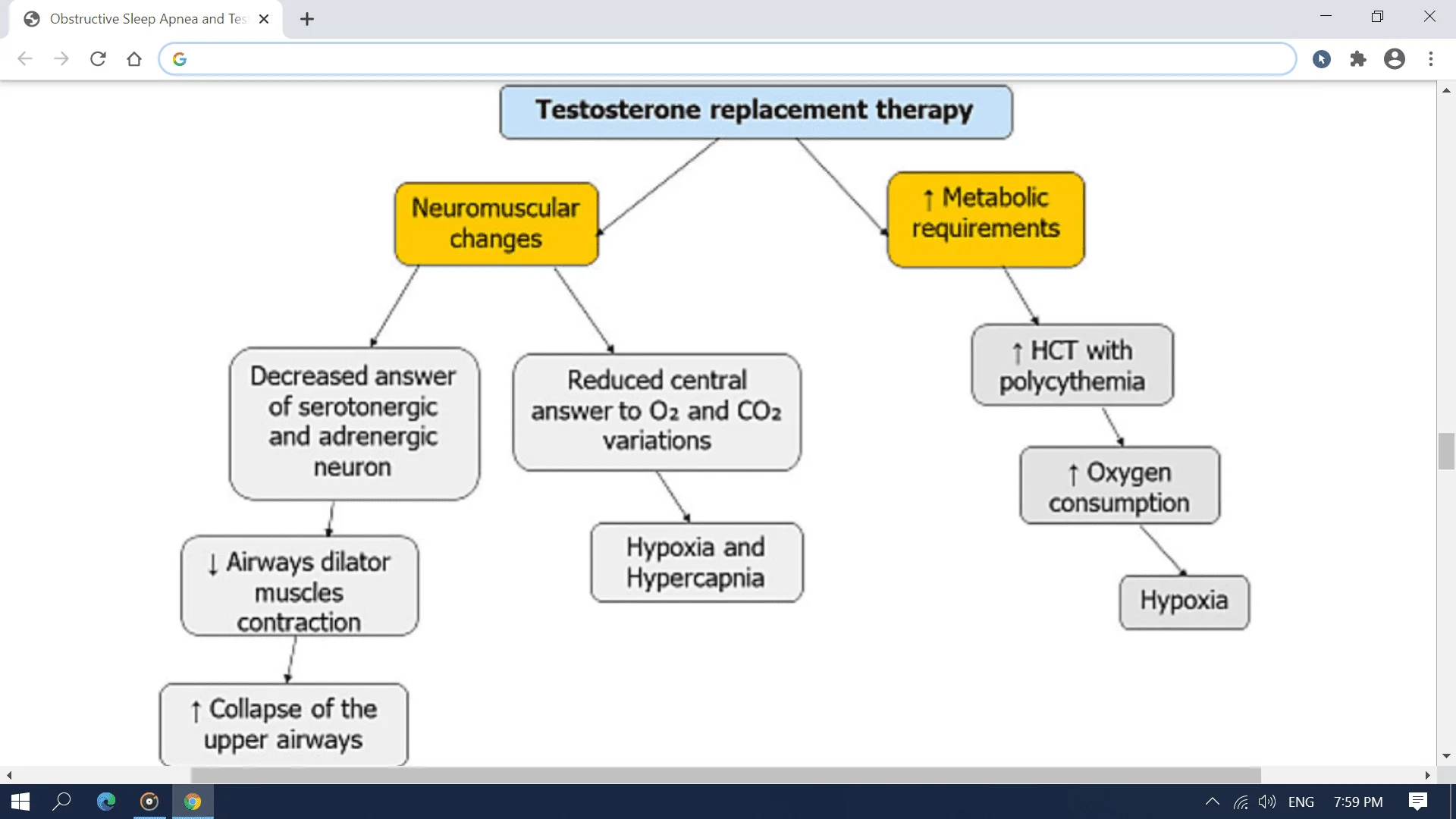Open the clock showing 7:59 PM
Image resolution: width=1456 pixels, height=819 pixels.
coord(1358,802)
